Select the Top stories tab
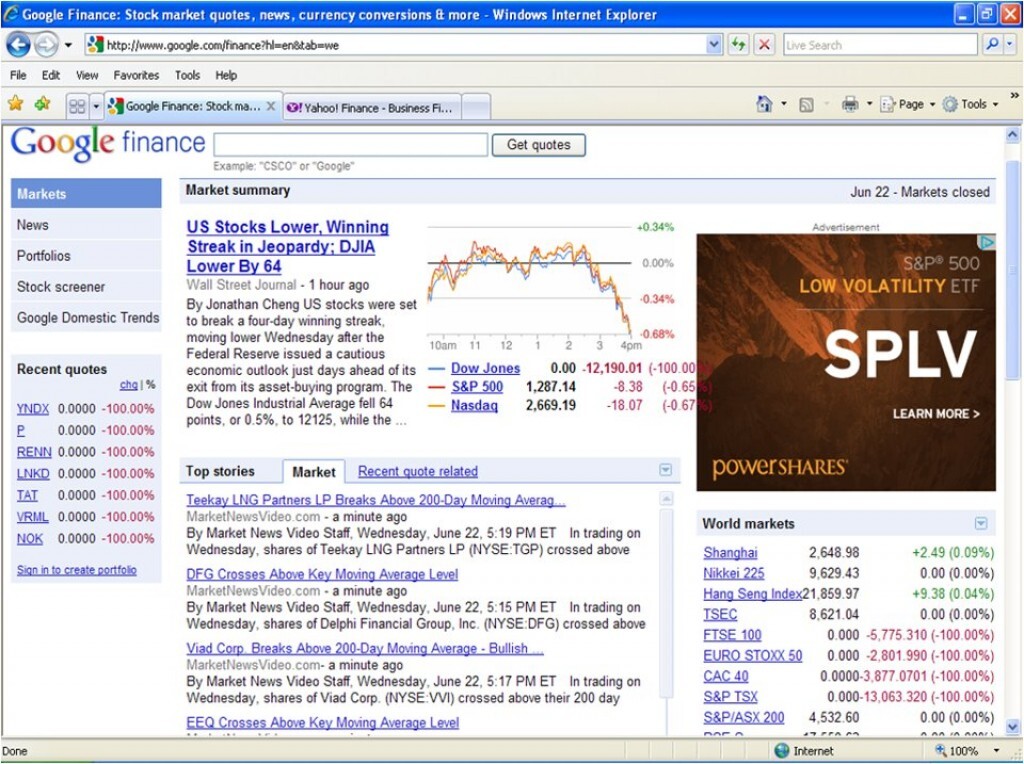Image resolution: width=1024 pixels, height=764 pixels. [x=220, y=472]
